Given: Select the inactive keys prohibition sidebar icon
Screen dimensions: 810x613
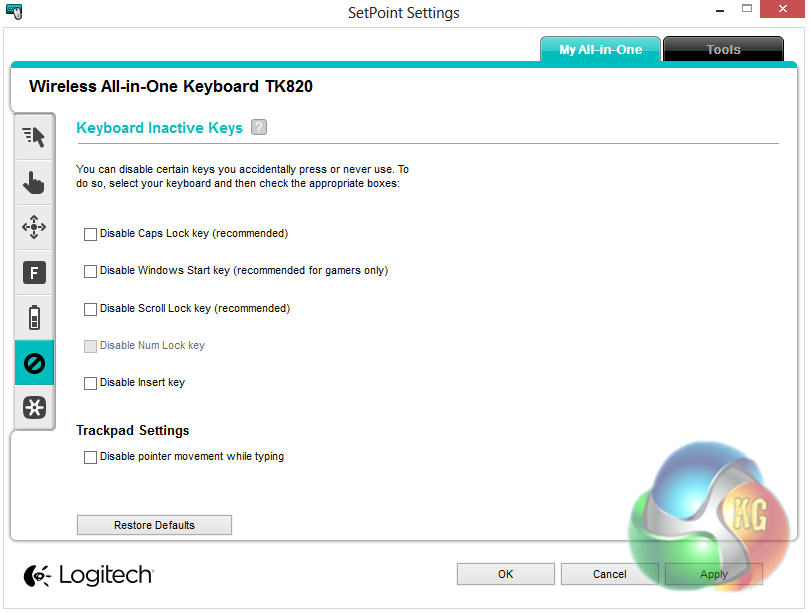Looking at the screenshot, I should pyautogui.click(x=34, y=363).
